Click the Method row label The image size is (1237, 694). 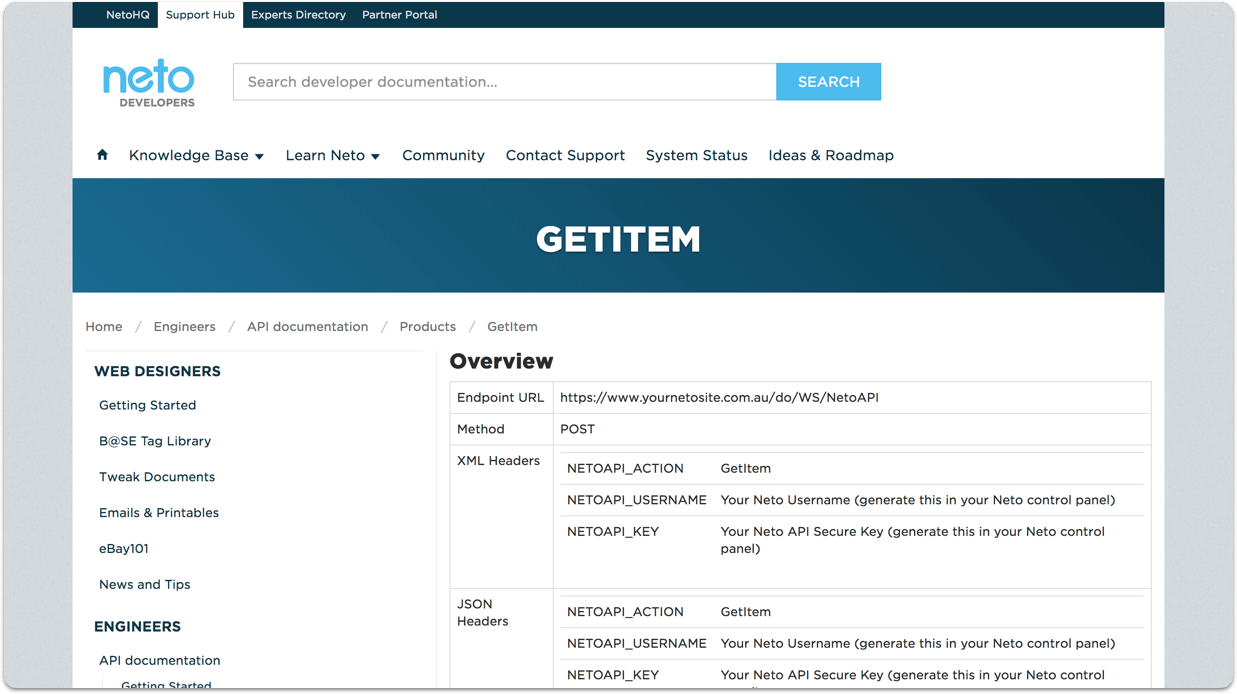click(x=481, y=429)
